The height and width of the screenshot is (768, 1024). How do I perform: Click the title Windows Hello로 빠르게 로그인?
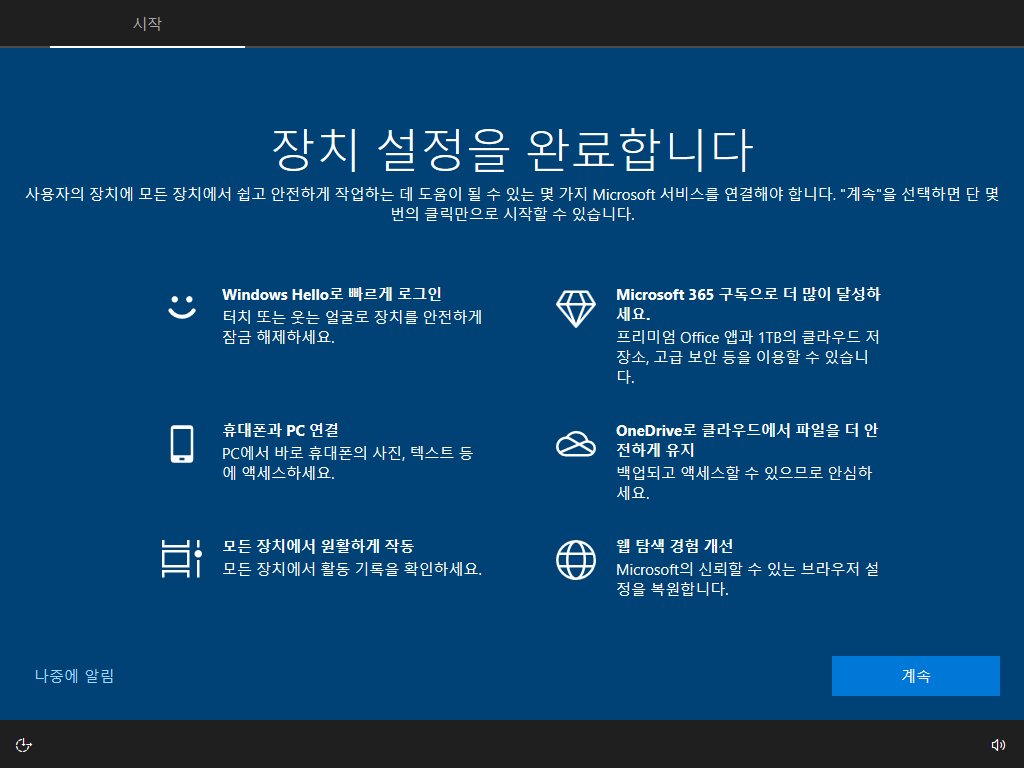[x=332, y=294]
